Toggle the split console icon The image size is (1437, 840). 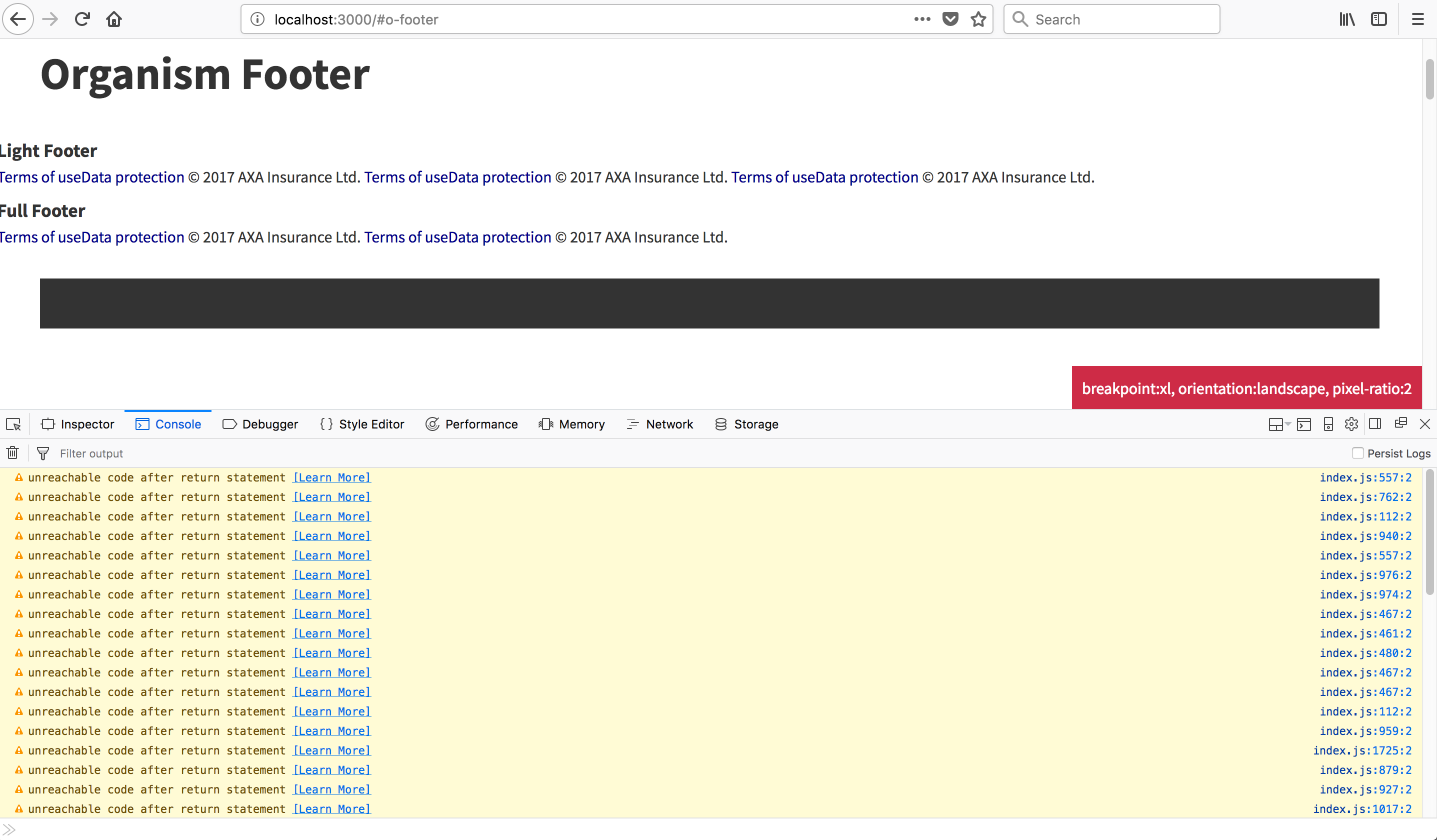coord(1303,424)
